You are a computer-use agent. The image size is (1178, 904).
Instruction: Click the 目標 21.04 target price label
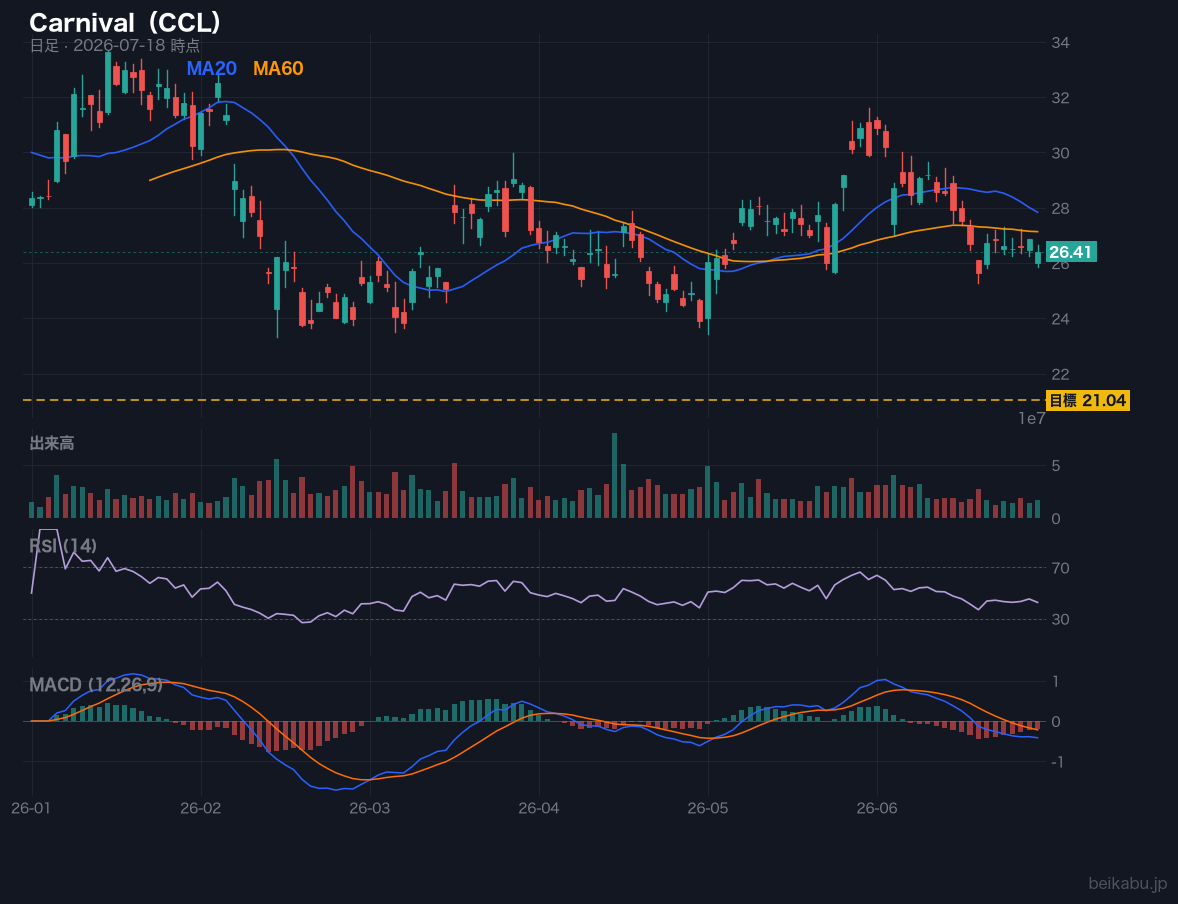(1087, 401)
